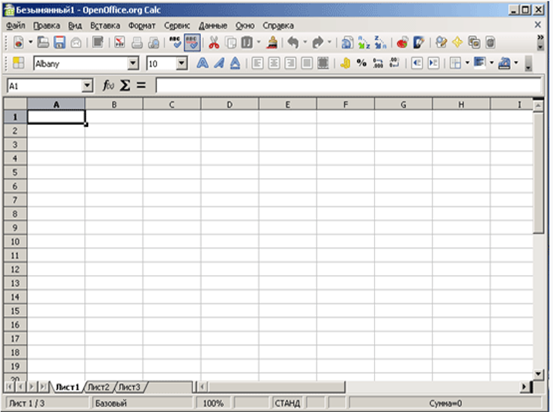Open the Redo history dropdown
The width and height of the screenshot is (553, 412).
pos(329,42)
